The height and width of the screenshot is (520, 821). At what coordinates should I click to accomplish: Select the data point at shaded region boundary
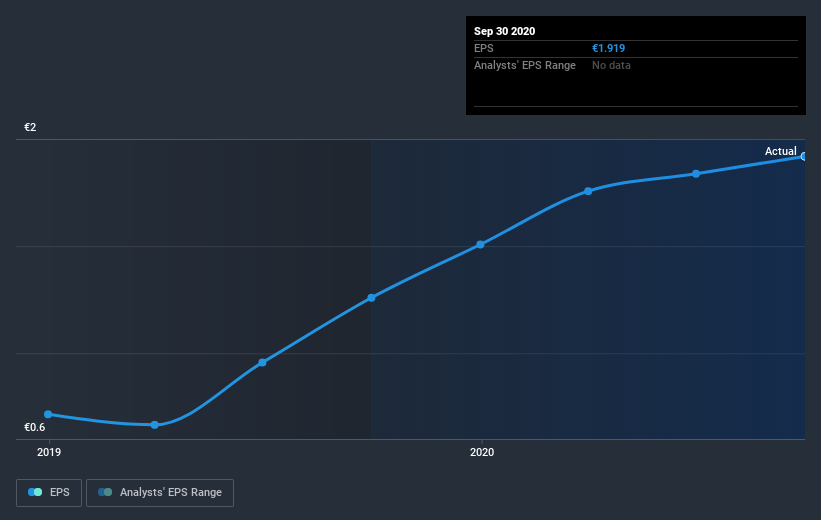(x=371, y=298)
